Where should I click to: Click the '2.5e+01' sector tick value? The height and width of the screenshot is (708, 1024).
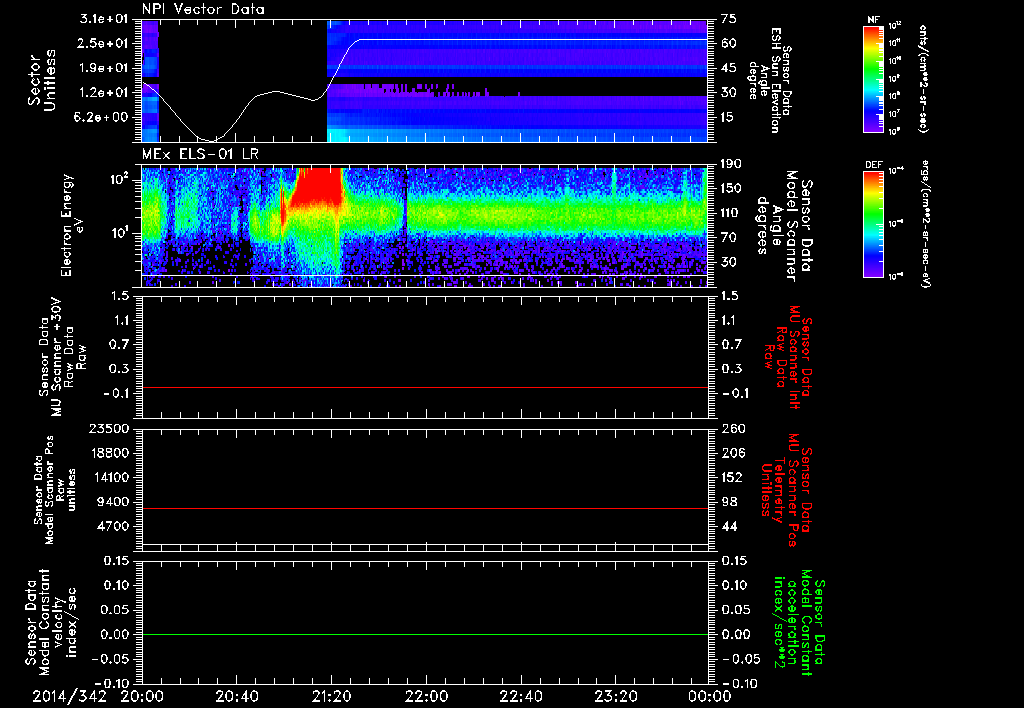pos(104,43)
